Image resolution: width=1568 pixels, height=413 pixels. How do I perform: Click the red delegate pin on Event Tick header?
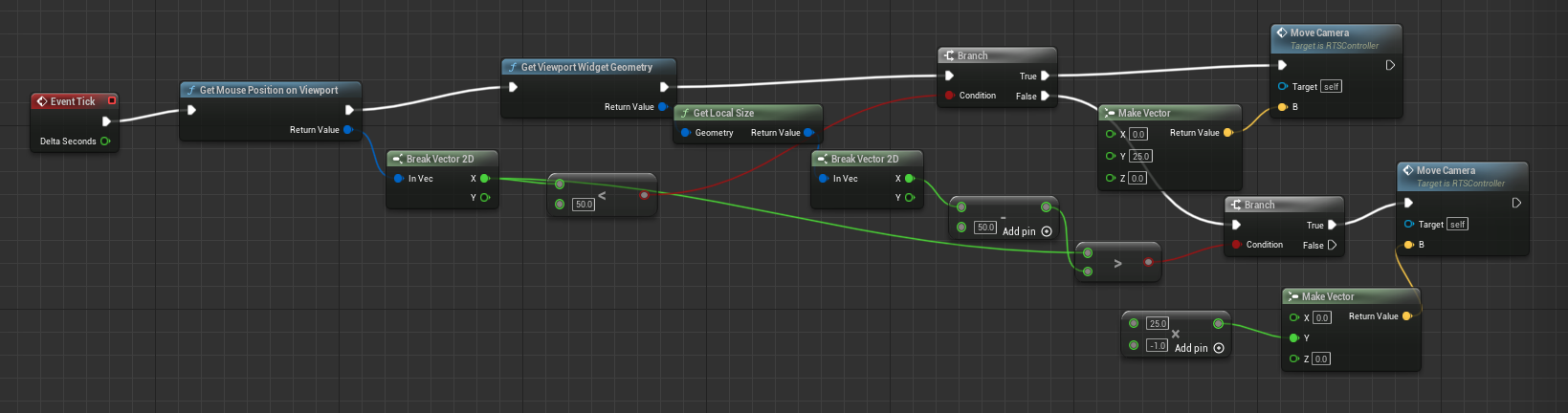tap(112, 100)
